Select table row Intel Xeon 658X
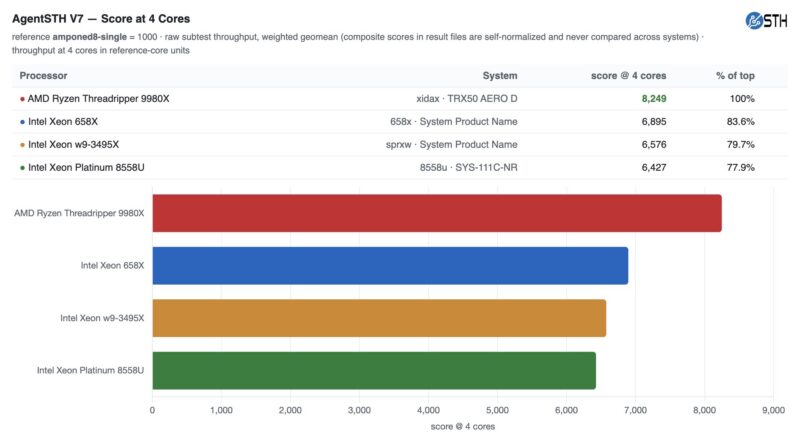The height and width of the screenshot is (443, 800). point(399,121)
